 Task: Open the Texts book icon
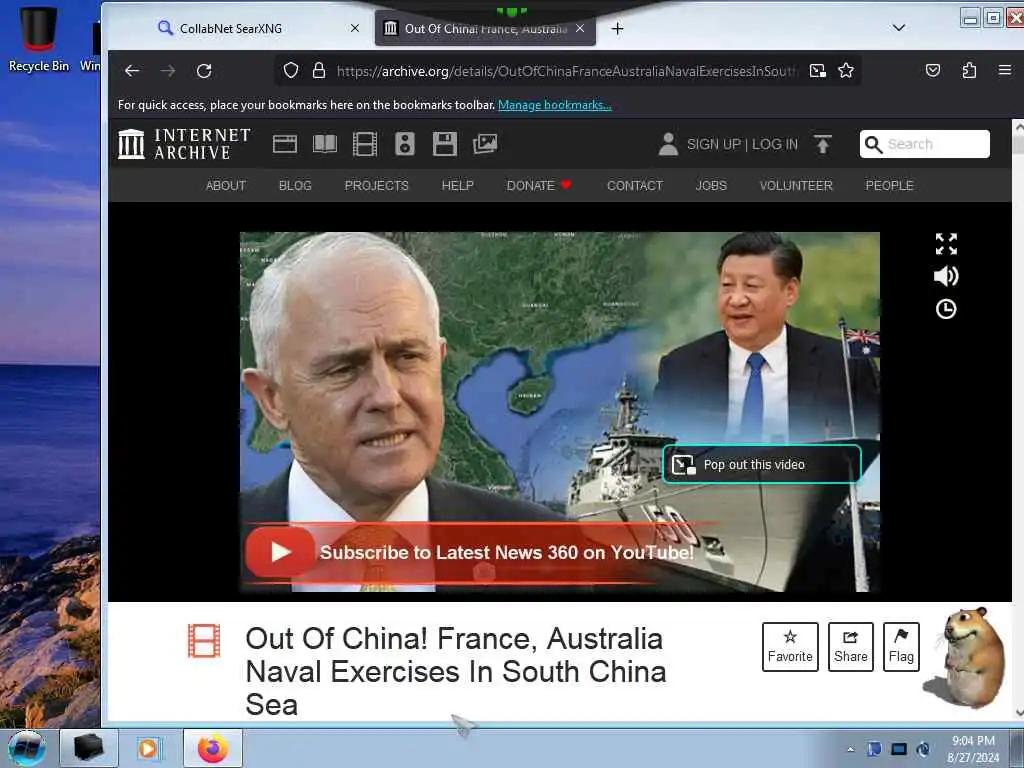(x=325, y=144)
